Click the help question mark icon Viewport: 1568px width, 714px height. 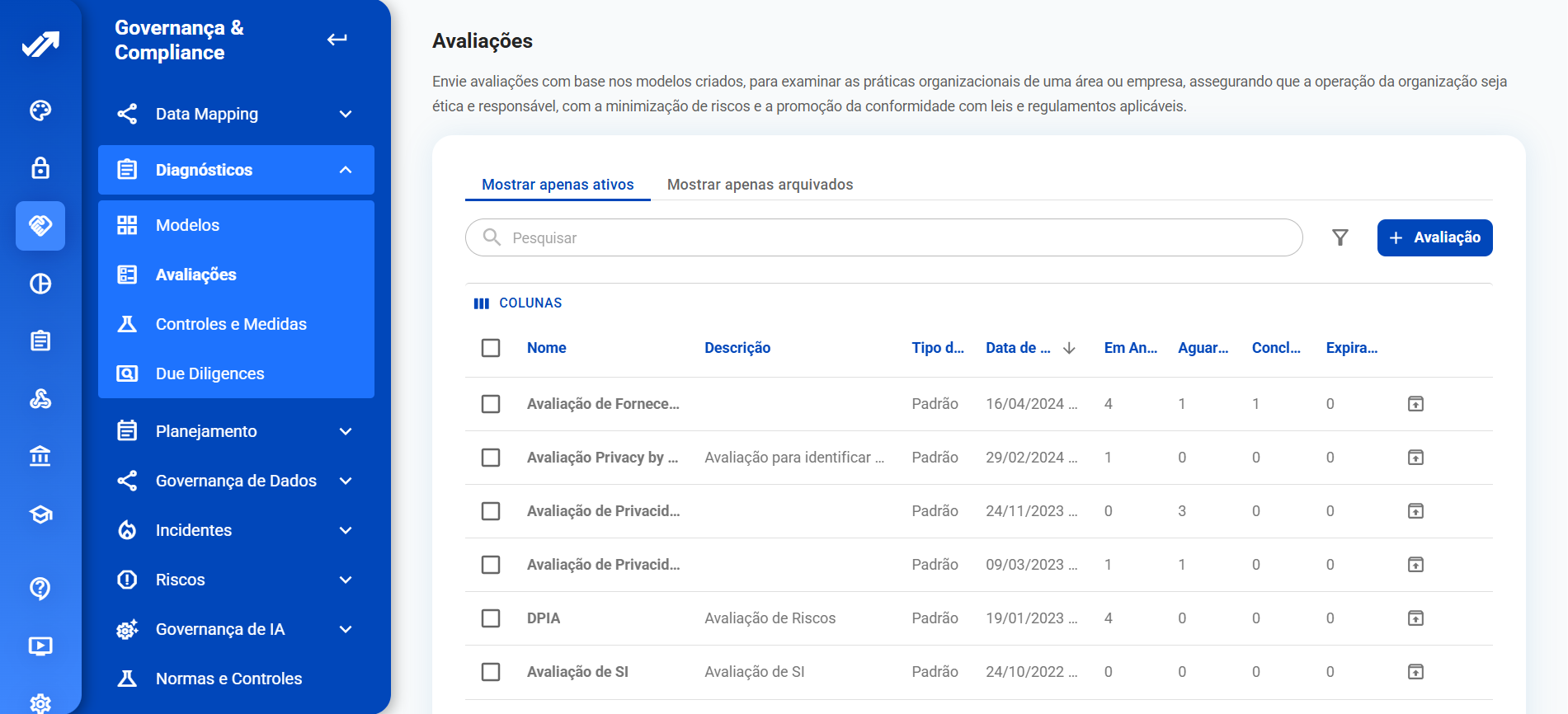point(40,588)
